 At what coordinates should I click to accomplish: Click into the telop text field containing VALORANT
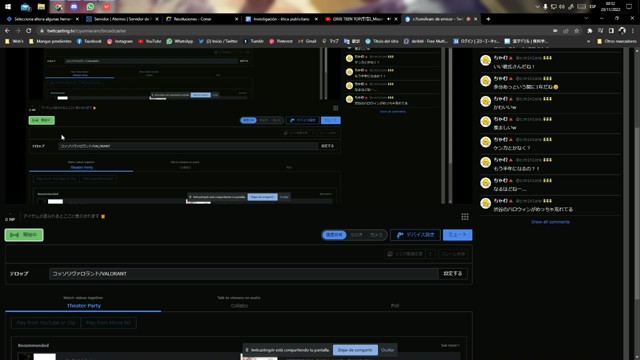coord(244,273)
